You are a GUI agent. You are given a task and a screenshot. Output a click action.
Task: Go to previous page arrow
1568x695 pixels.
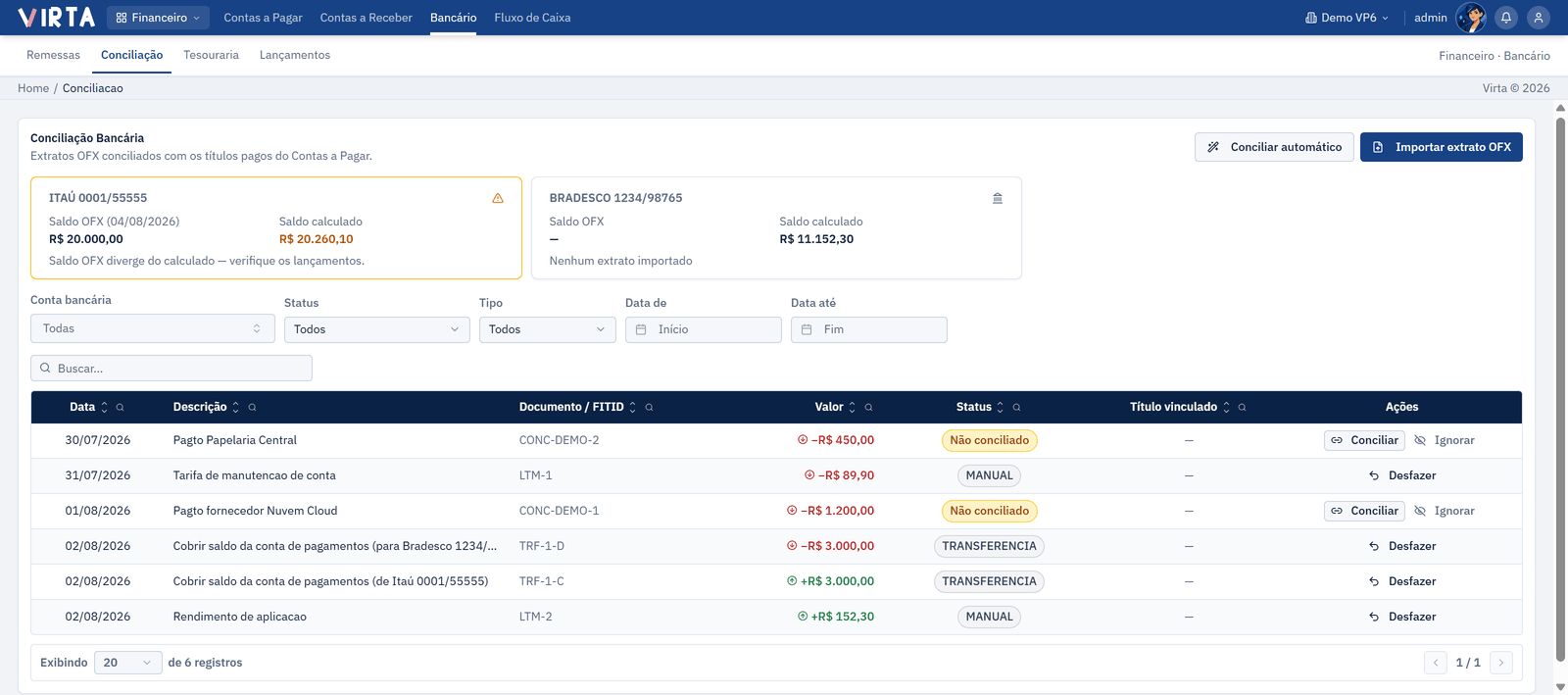tap(1436, 663)
